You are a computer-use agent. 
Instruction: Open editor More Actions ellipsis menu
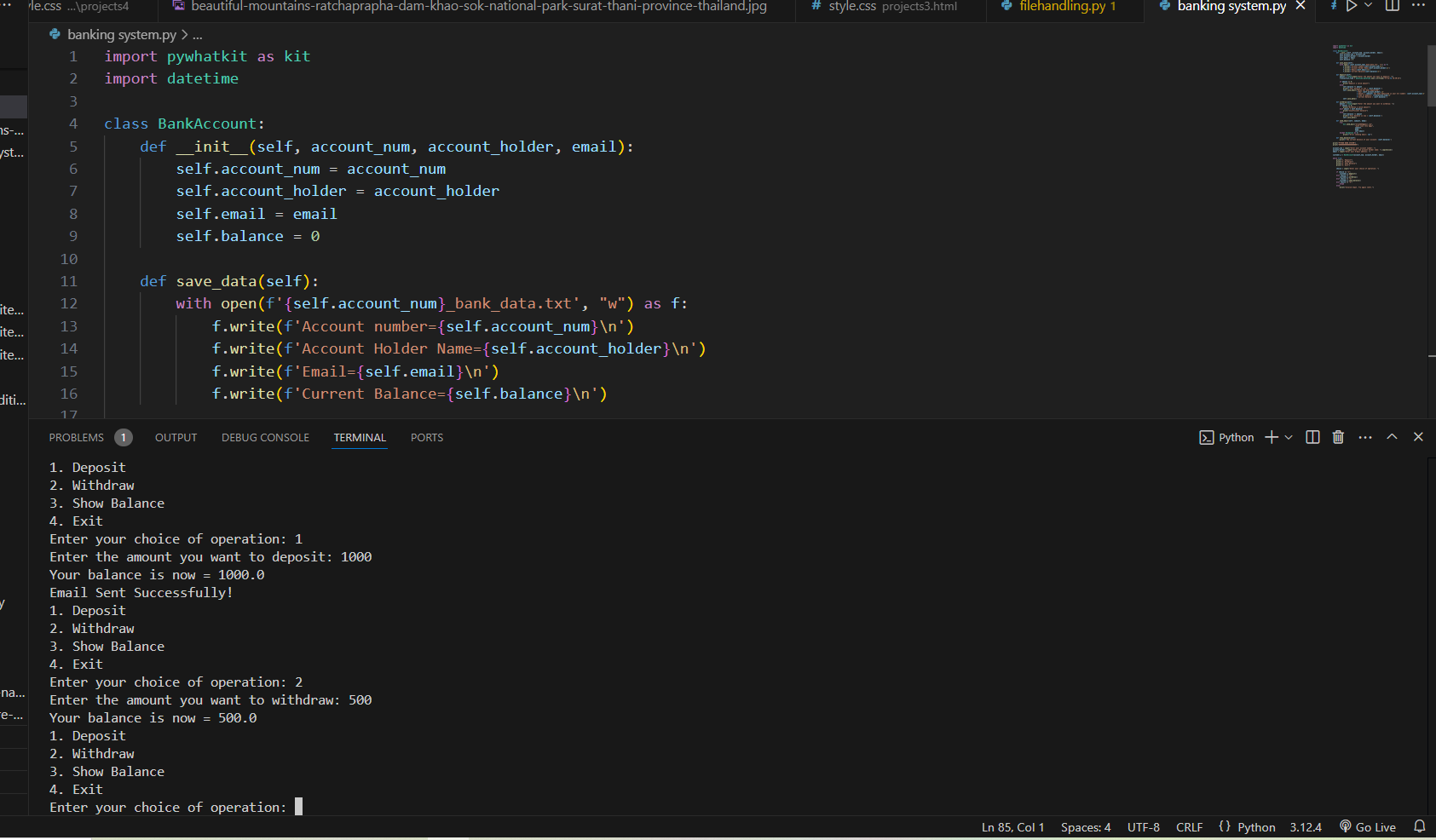pyautogui.click(x=1418, y=6)
